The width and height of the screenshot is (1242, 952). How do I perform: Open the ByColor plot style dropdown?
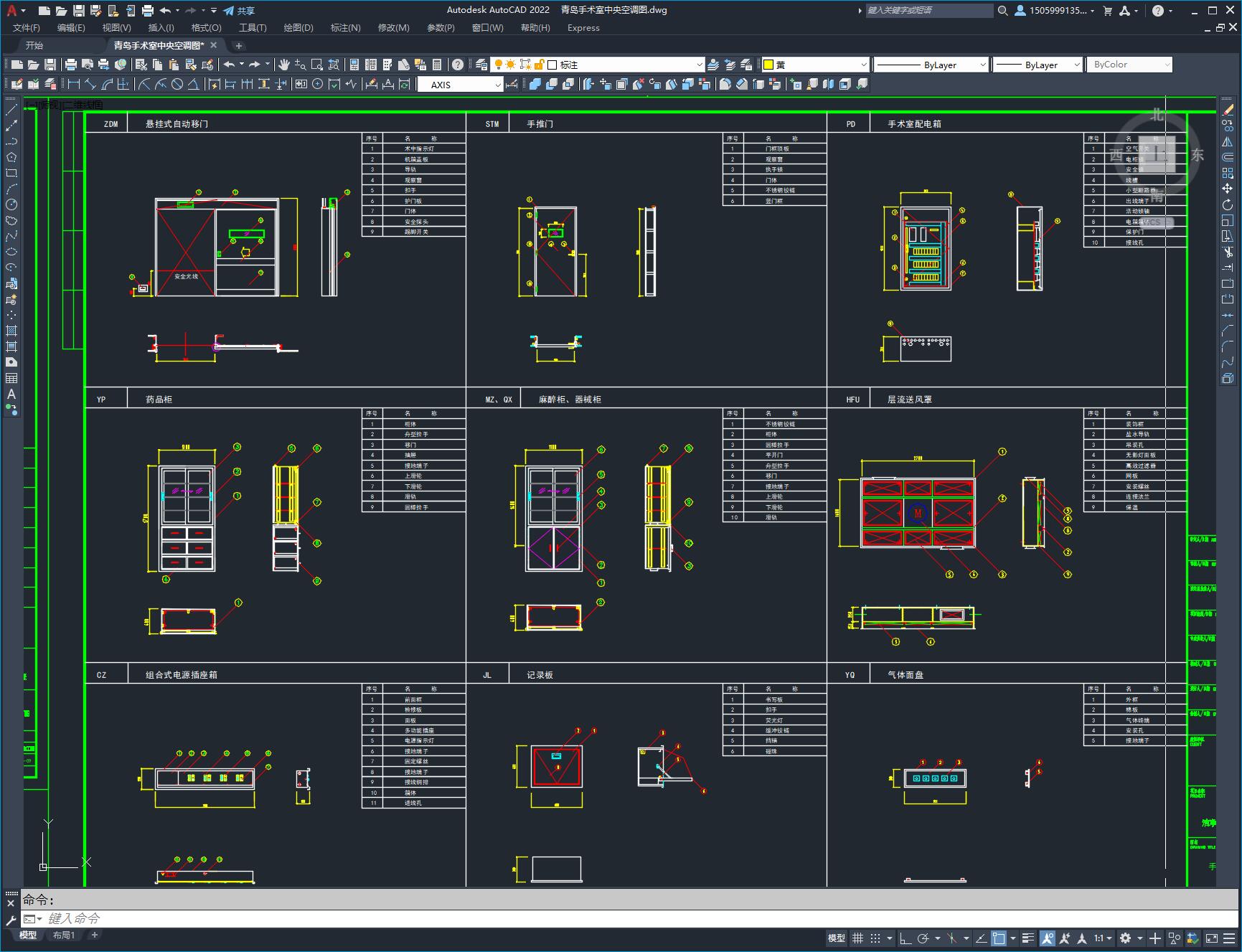tap(1129, 65)
